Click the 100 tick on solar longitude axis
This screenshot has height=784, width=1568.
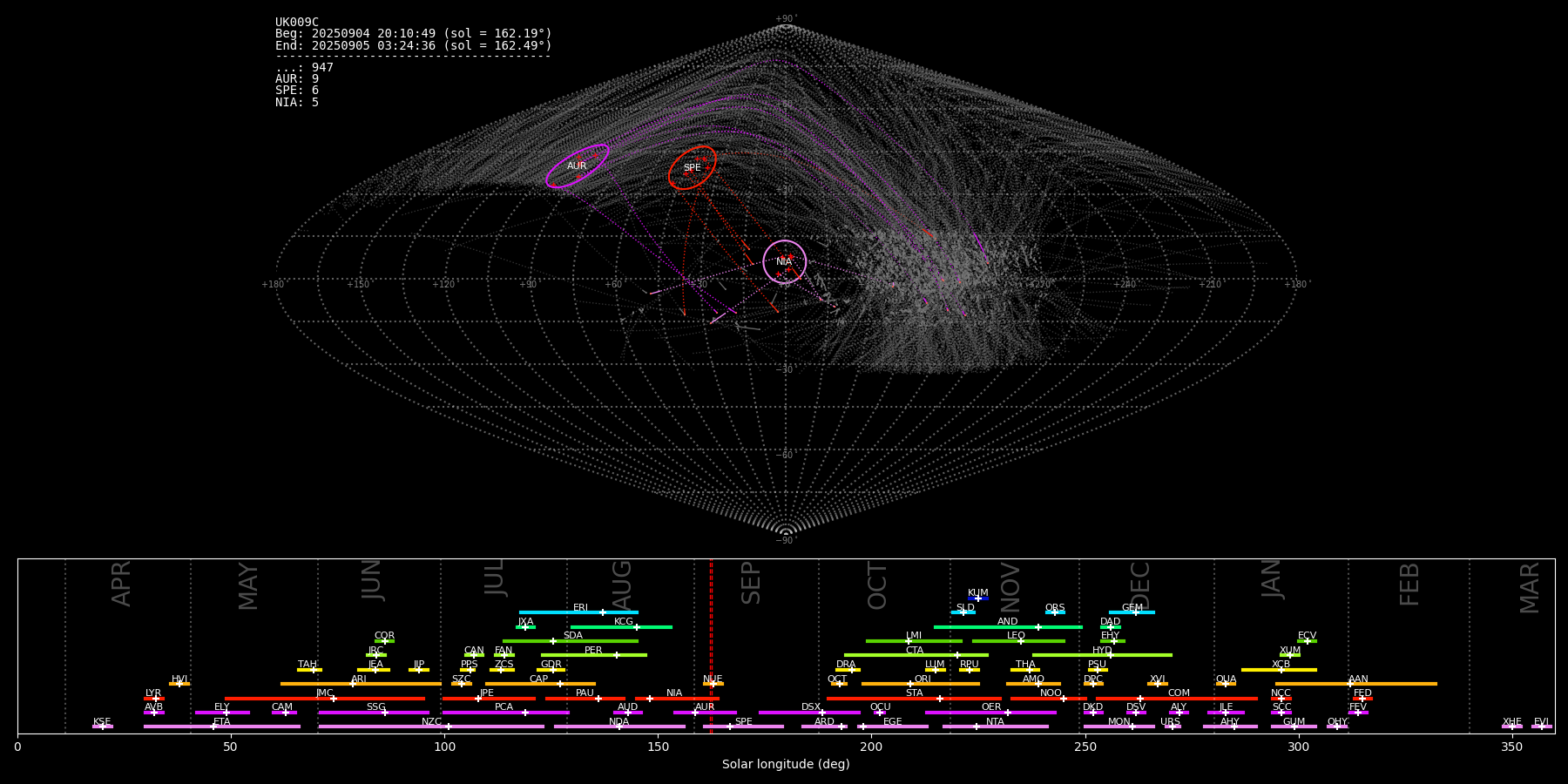point(444,747)
